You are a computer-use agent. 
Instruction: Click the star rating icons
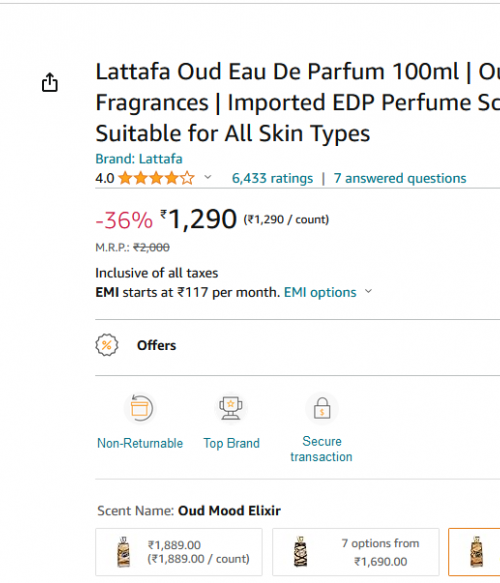point(156,178)
